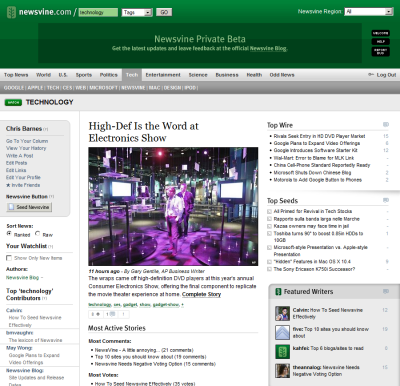Click the GOOGLE tag in the sub-navigation
Viewport: 400px width, 386px height.
tap(14, 88)
